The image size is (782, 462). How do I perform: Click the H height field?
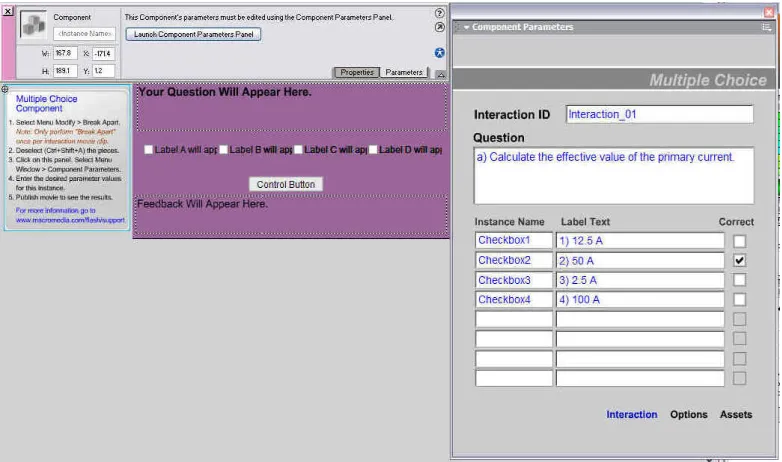pos(65,71)
